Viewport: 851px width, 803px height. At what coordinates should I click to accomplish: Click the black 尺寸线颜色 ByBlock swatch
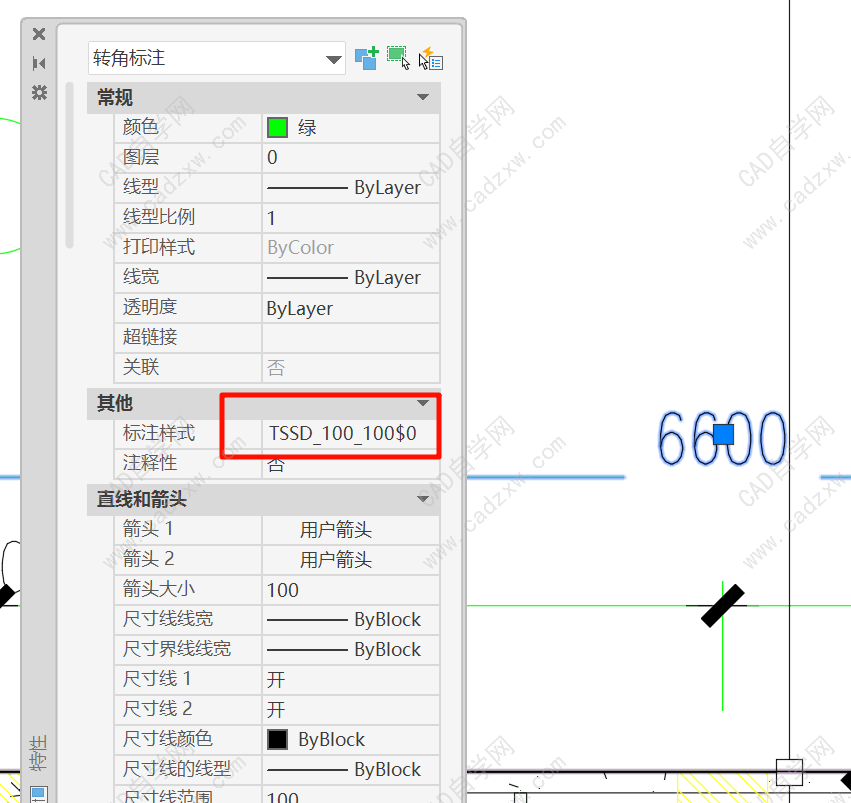(x=277, y=740)
